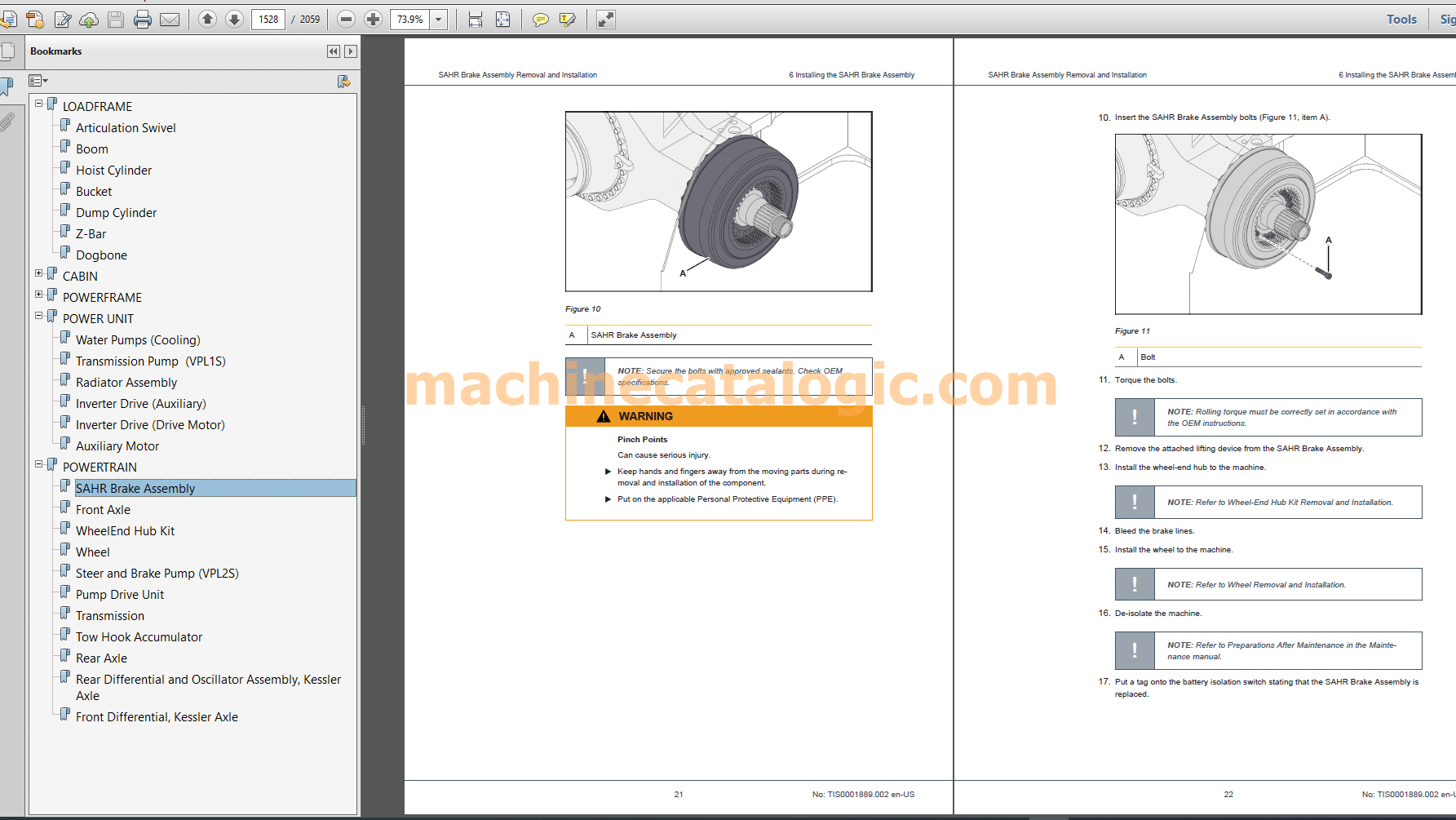
Task: Go to next page arrow
Action: click(x=234, y=20)
